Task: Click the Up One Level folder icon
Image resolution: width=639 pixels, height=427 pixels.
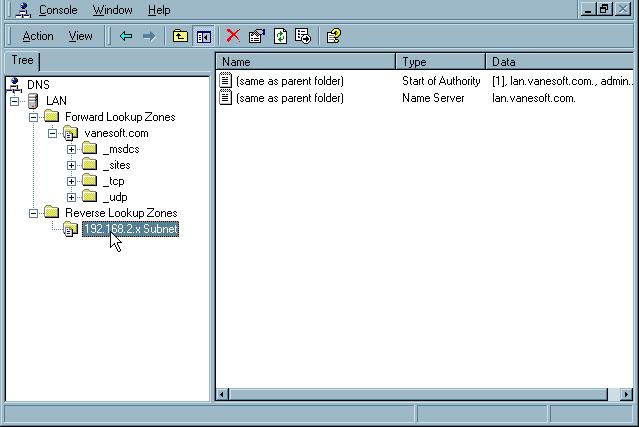Action: pyautogui.click(x=180, y=36)
